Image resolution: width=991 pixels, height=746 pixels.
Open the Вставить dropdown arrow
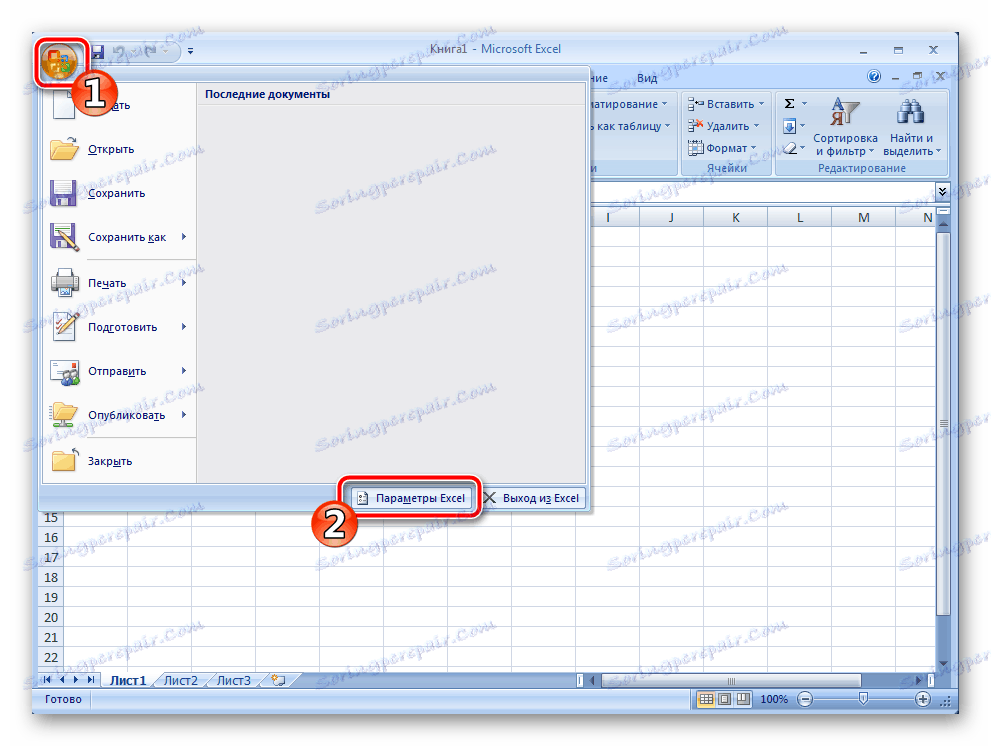(762, 104)
